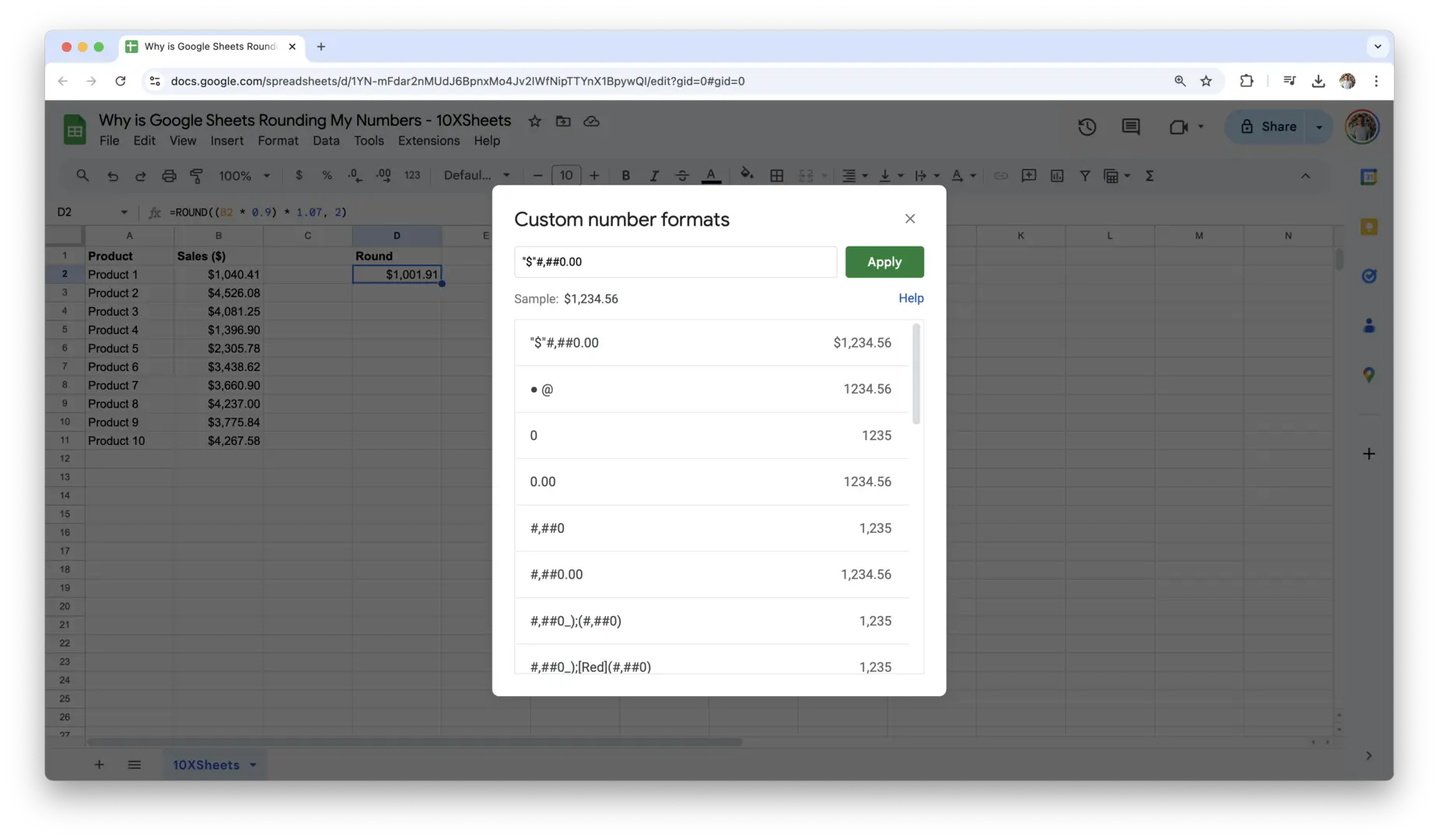Click the green Apply button
This screenshot has height=840, width=1439.
click(x=884, y=262)
